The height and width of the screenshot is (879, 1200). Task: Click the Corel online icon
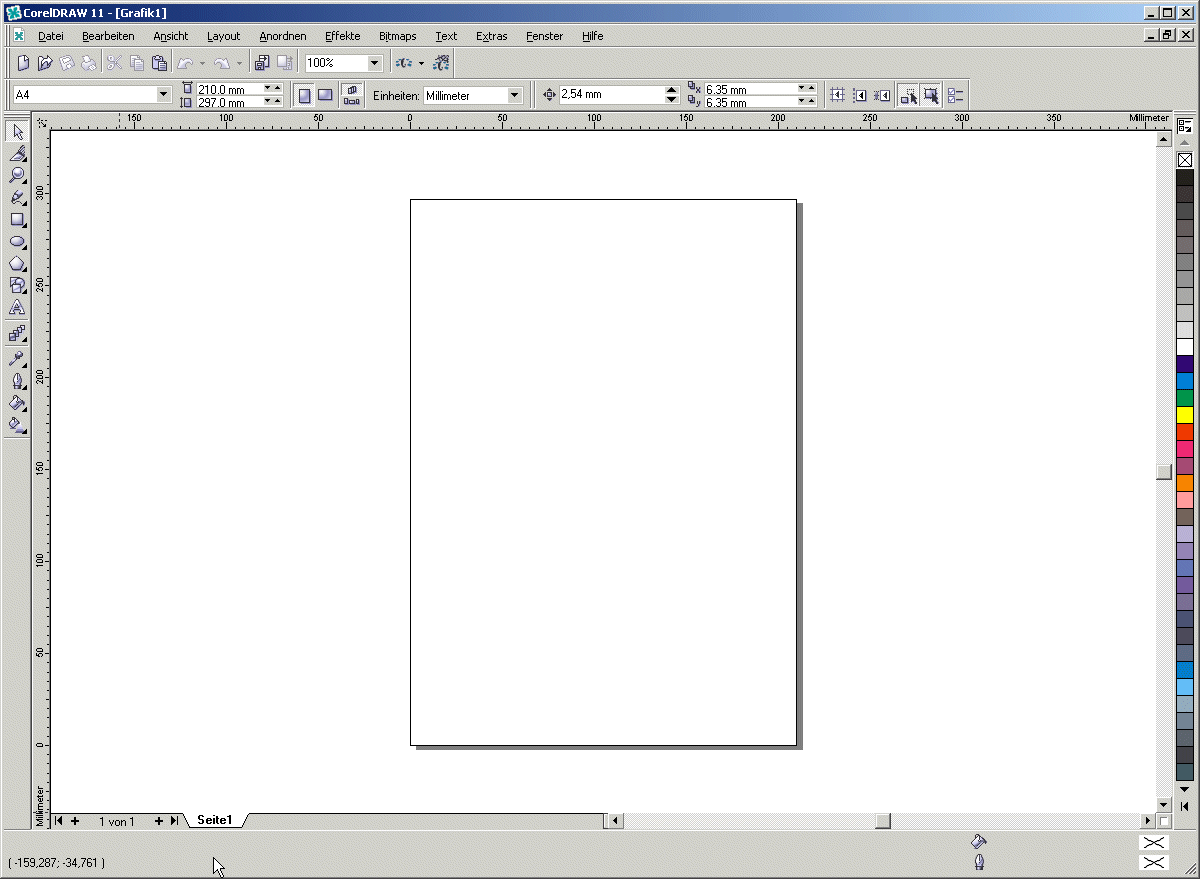point(442,63)
